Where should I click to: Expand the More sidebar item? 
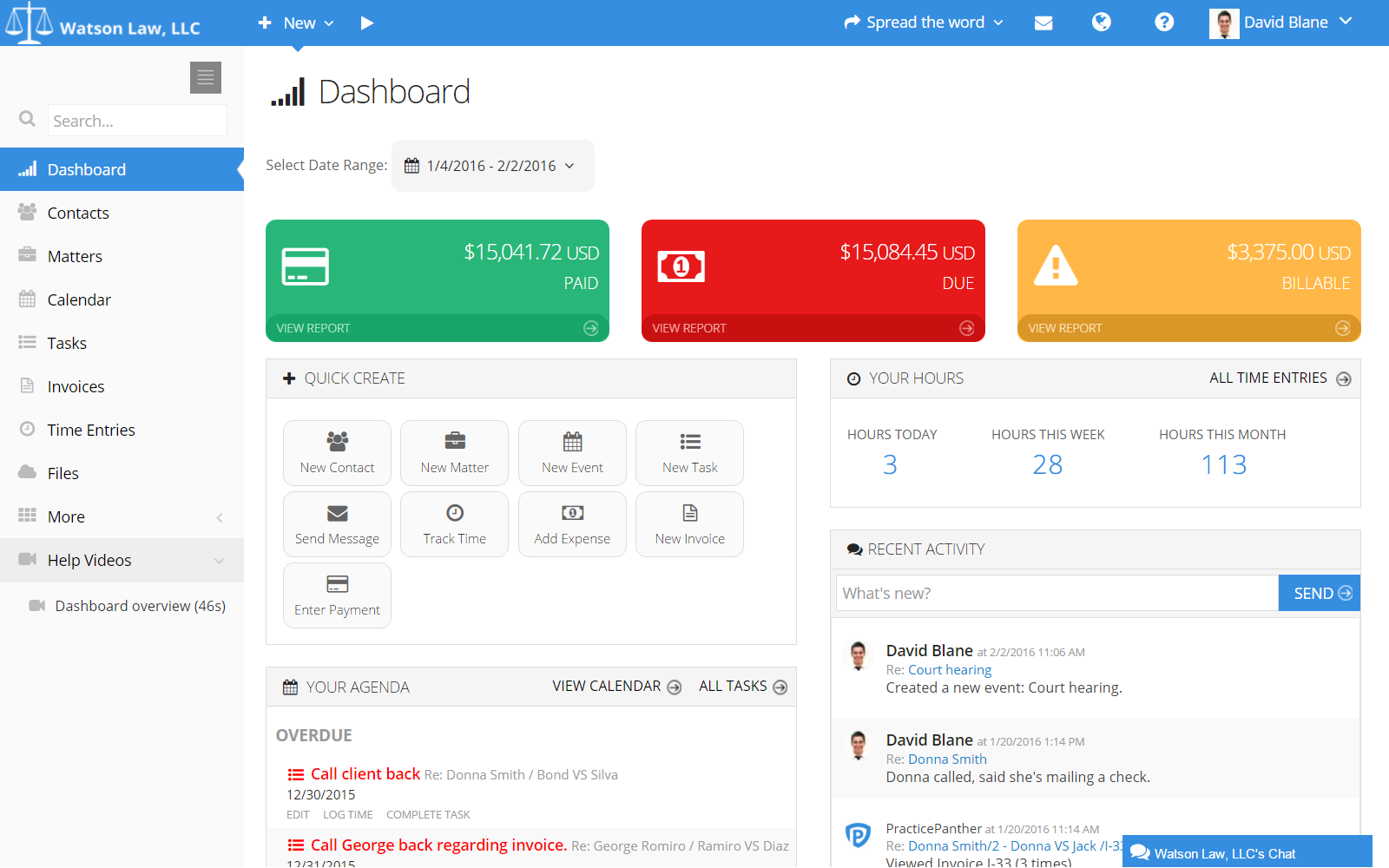(122, 516)
